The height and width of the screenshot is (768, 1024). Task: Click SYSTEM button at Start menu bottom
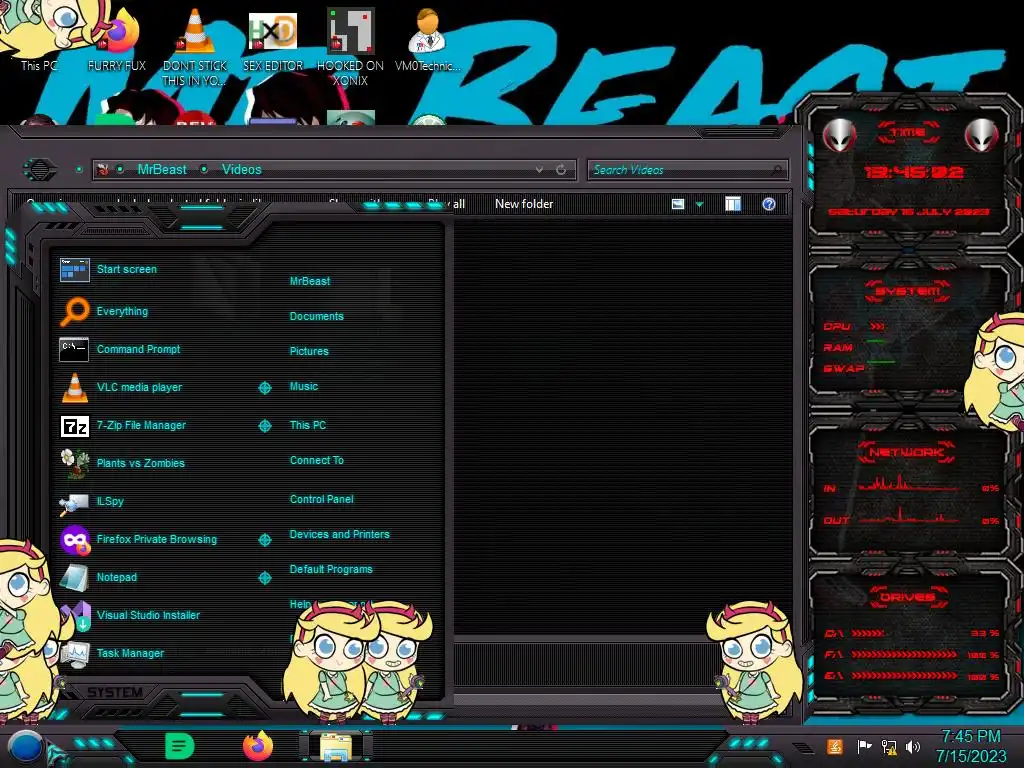coord(114,692)
